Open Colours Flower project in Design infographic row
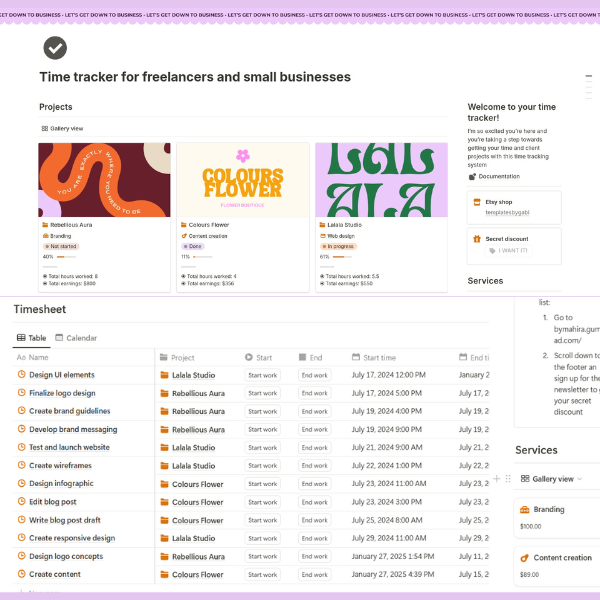The height and width of the screenshot is (600, 600). 197,484
